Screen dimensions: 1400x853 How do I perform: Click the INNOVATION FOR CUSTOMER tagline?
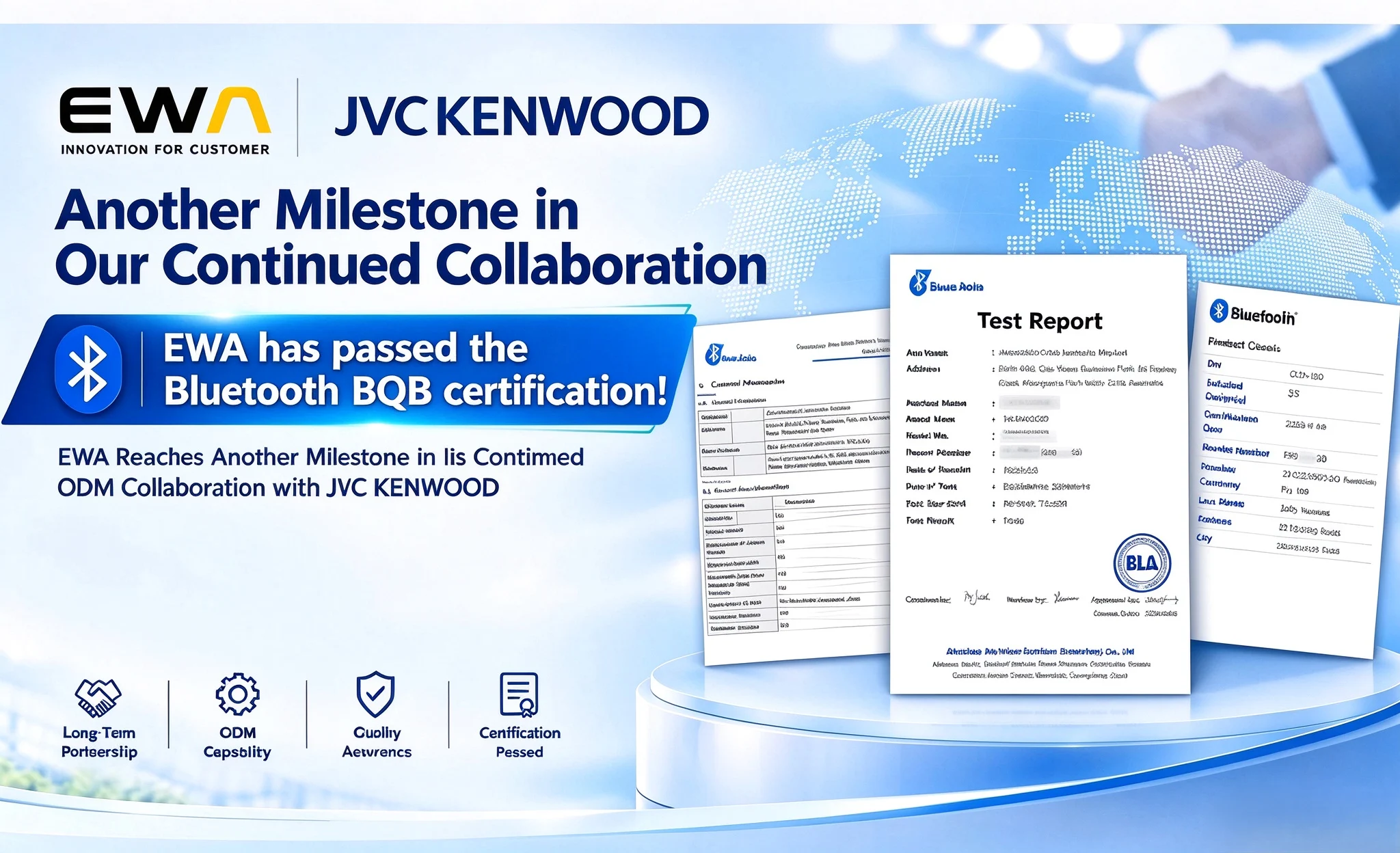click(x=165, y=149)
